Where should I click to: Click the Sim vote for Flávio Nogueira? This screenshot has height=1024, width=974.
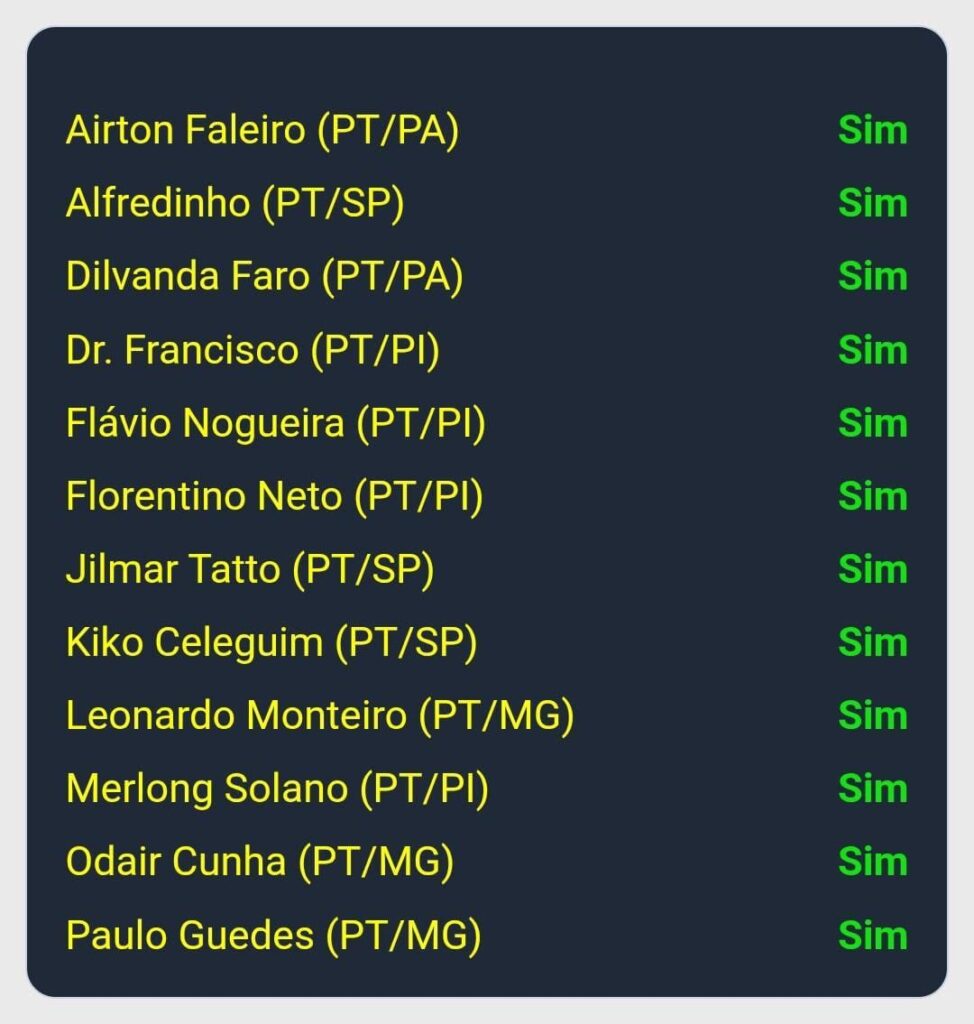click(x=872, y=424)
